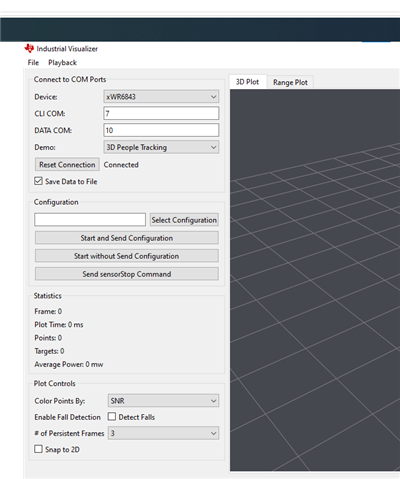Click the Points: 0 statistic
Viewport: 400px width, 479px height.
[48, 338]
